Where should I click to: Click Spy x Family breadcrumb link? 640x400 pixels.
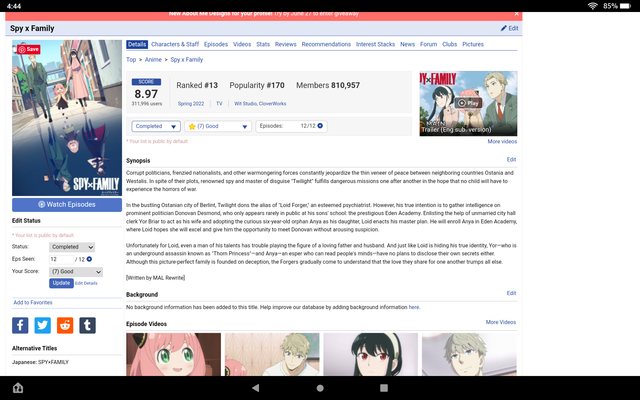click(x=187, y=60)
